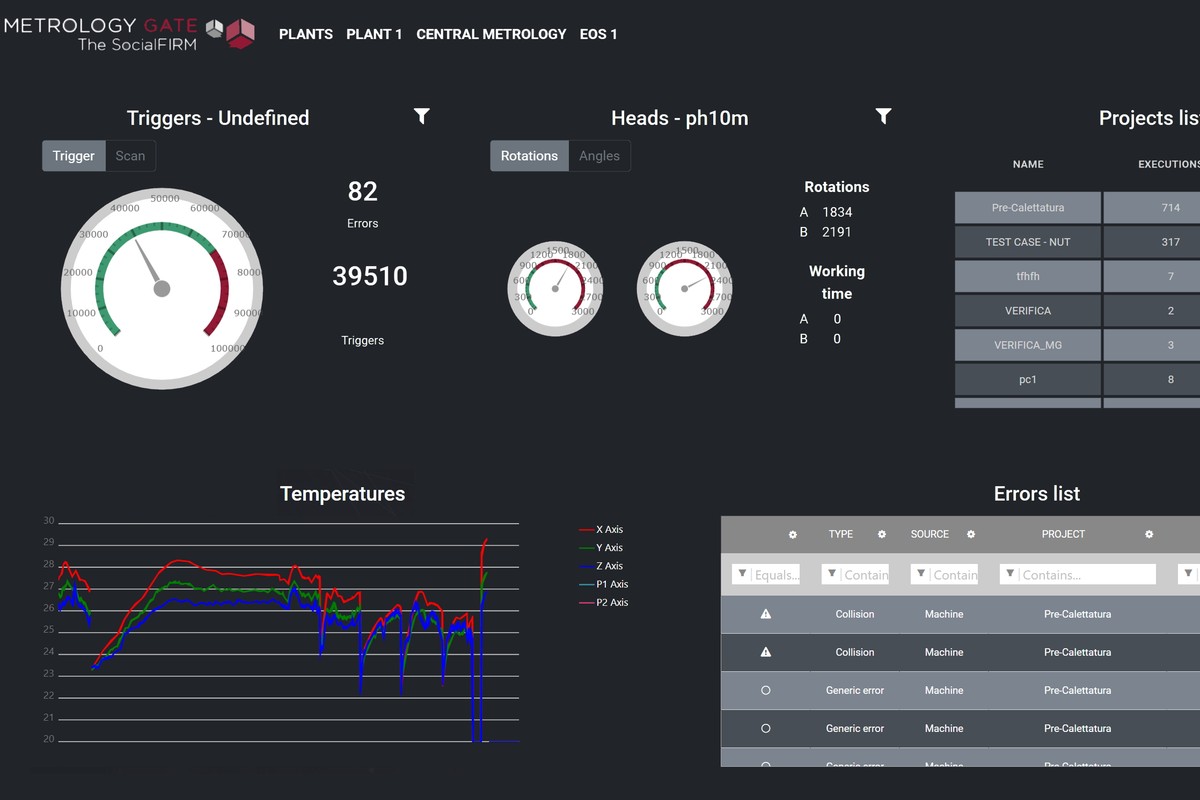Click Rotations B value 2191

tap(837, 232)
